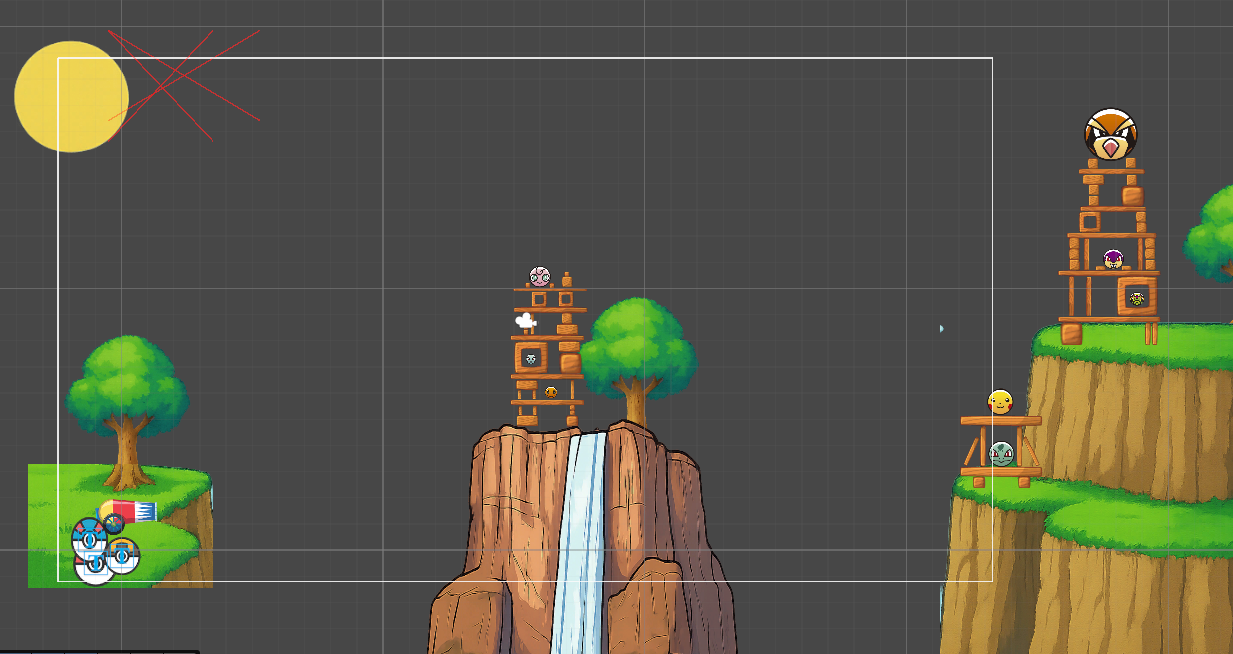
Task: Select the orange-topped Poké Ball sprite
Action: (122, 556)
